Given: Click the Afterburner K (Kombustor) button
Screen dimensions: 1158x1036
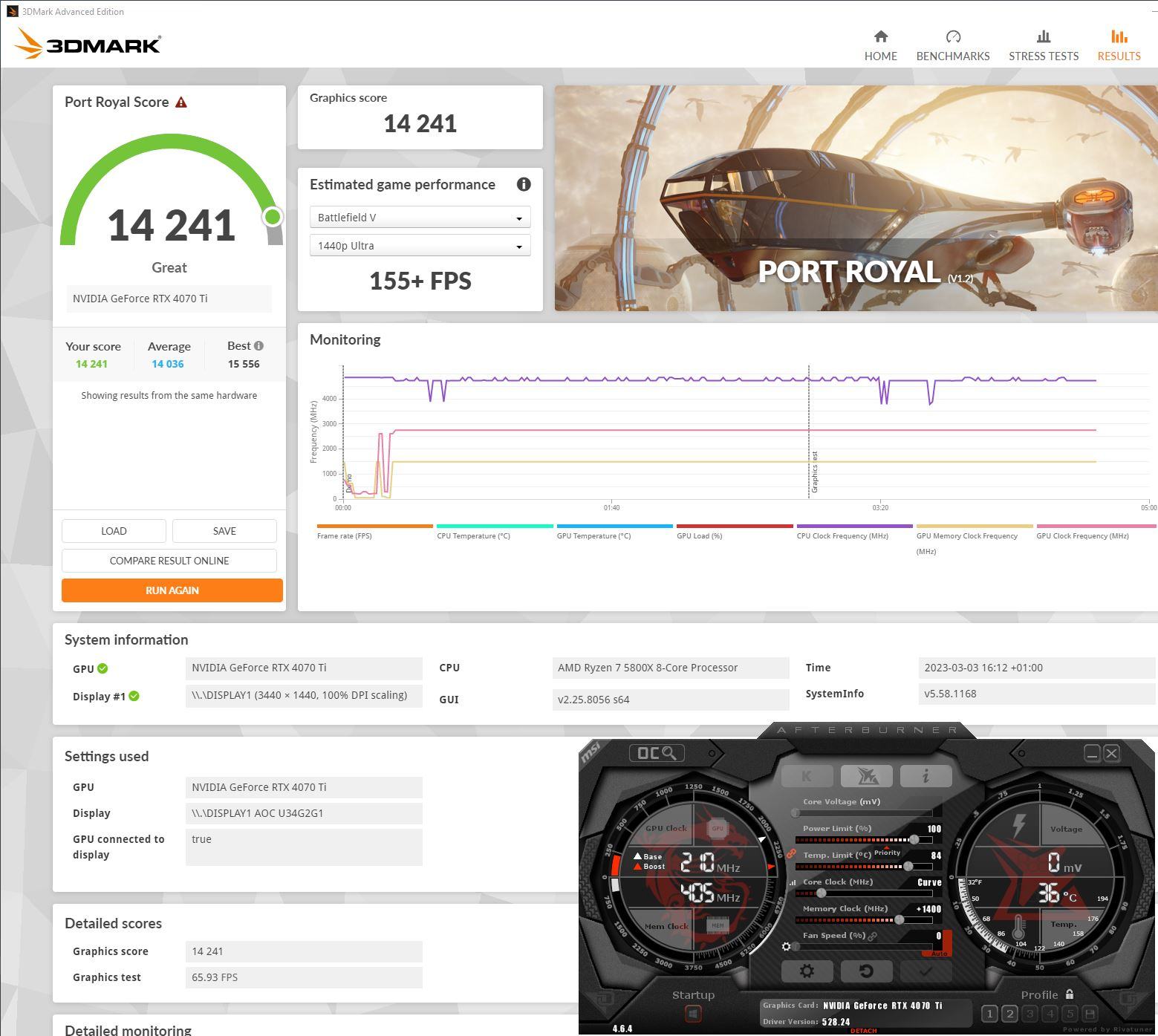Looking at the screenshot, I should click(x=807, y=776).
